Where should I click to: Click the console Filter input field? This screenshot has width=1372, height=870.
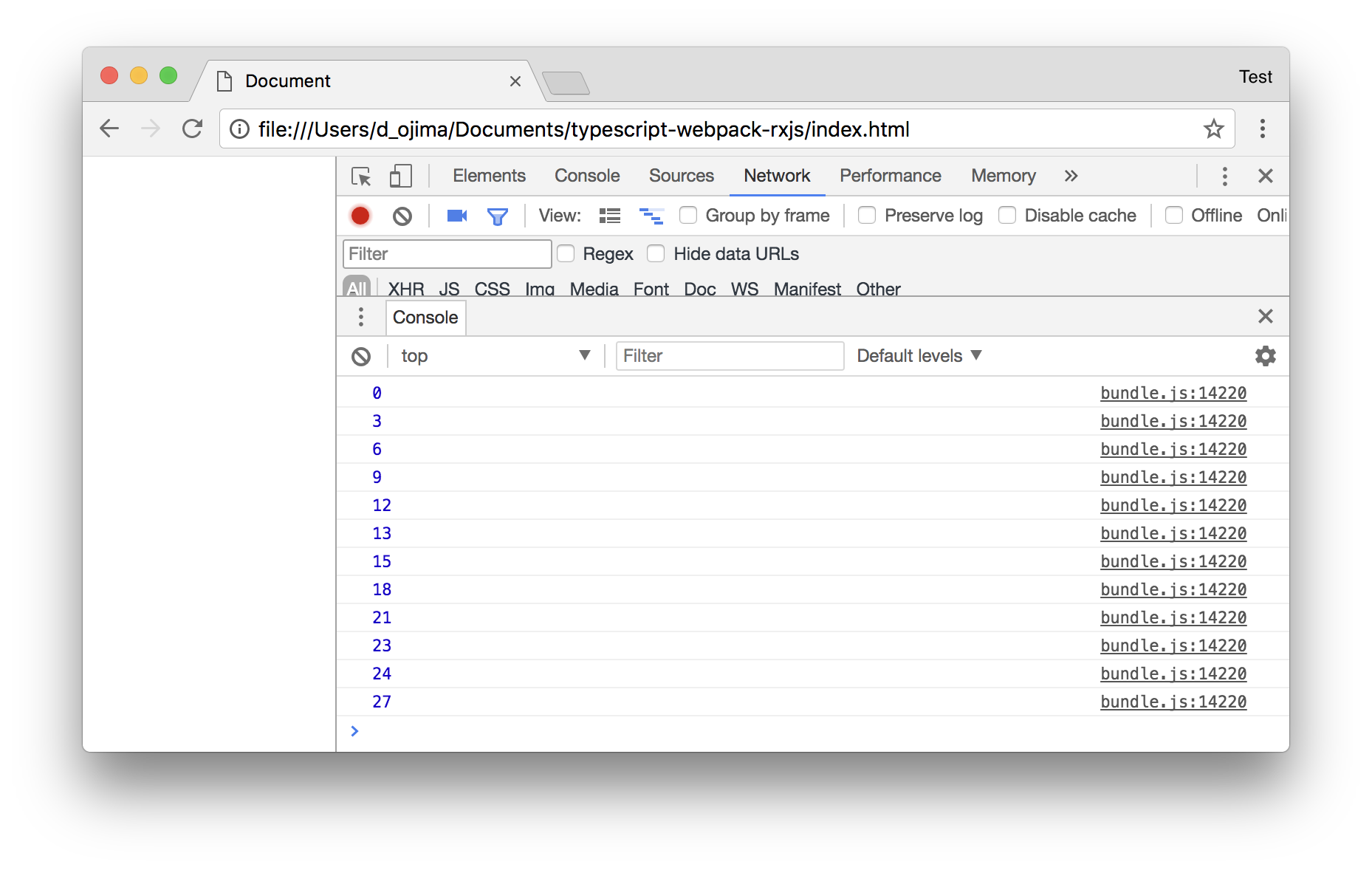coord(730,356)
